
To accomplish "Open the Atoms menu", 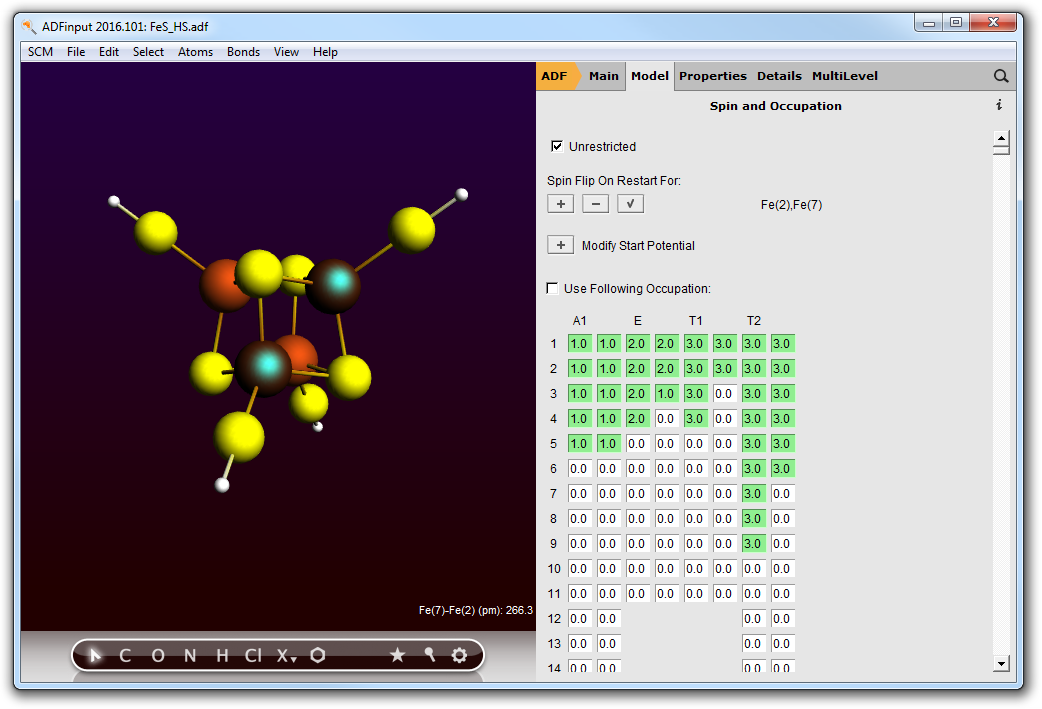I will 195,52.
